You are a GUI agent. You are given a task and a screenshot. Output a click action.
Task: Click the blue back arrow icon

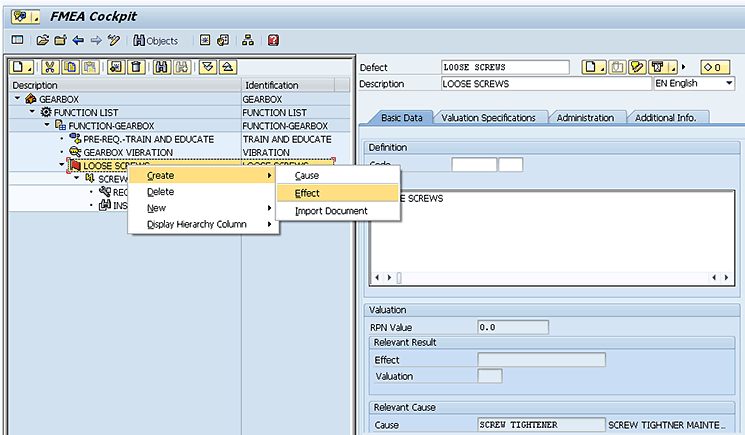78,41
